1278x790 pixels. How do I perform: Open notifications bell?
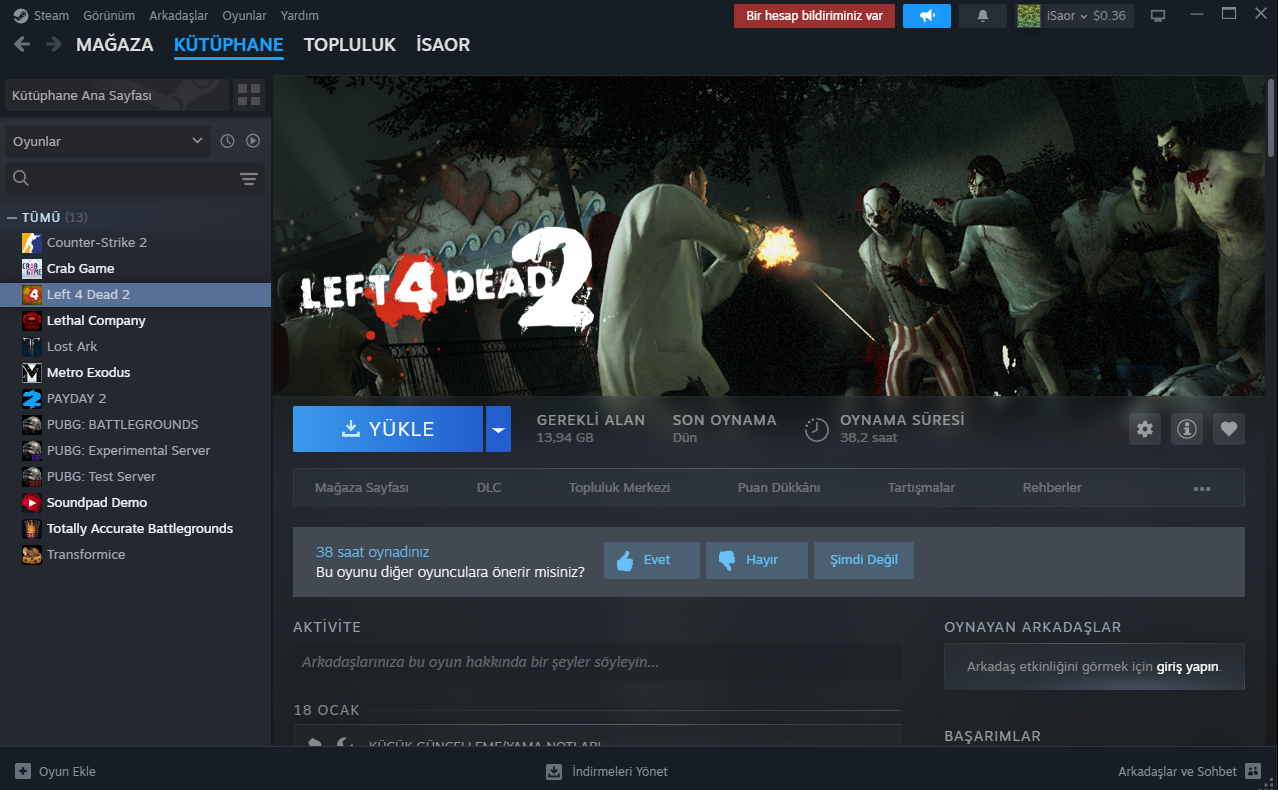pyautogui.click(x=983, y=16)
